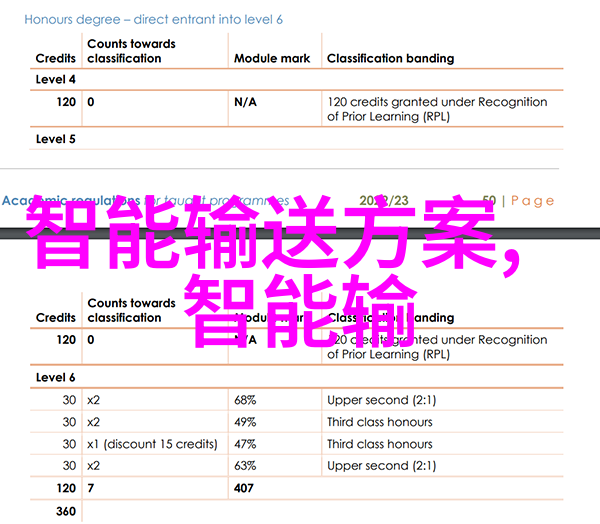Click 'Module mark' header in the upper table

point(272,58)
